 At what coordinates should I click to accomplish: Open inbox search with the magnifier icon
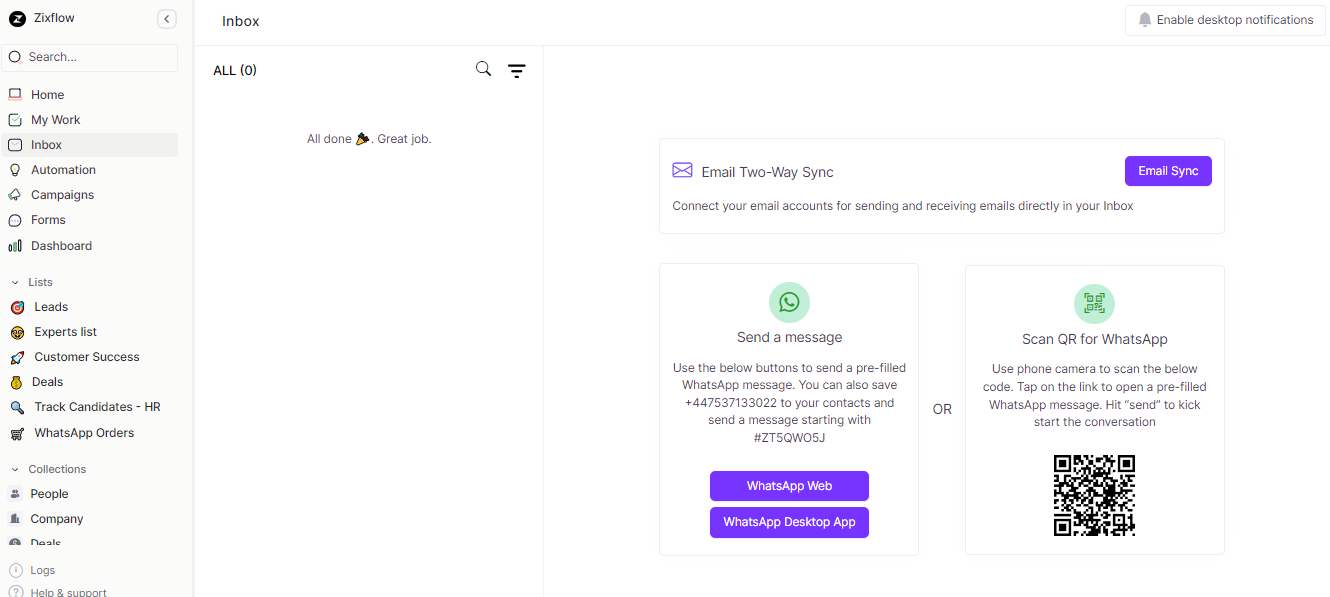tap(483, 69)
